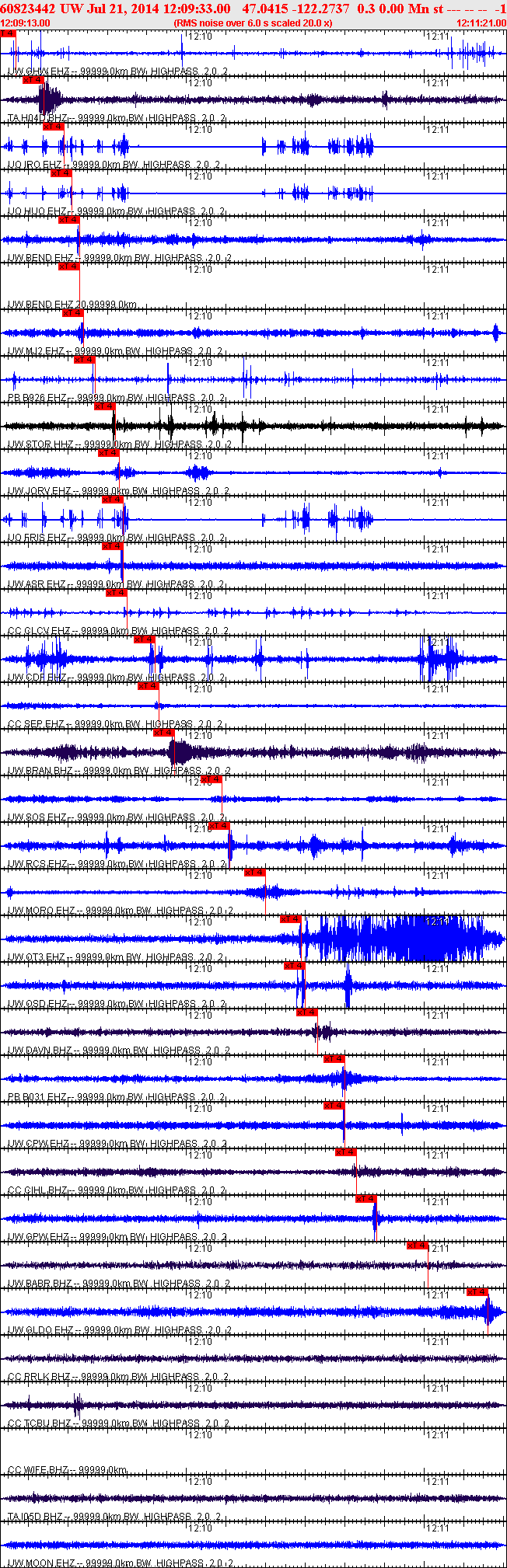Click the event header '60823442 UW Jul 21, 2014'

click(80, 8)
